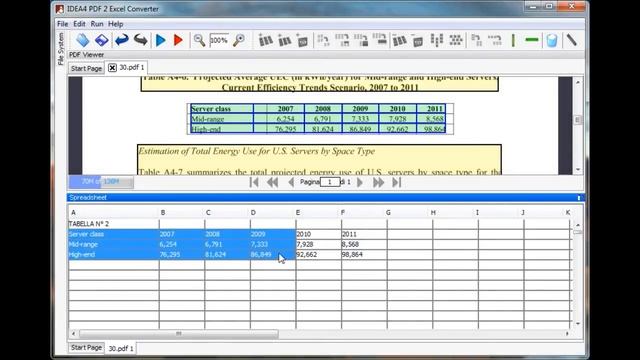Select the bottom 30.pdf 1 tab
This screenshot has height=360, width=640.
point(121,348)
